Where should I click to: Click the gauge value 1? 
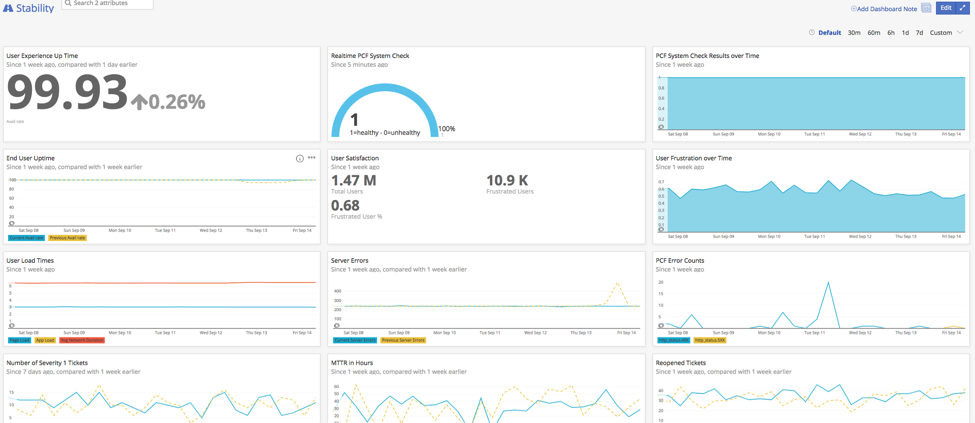coord(354,120)
